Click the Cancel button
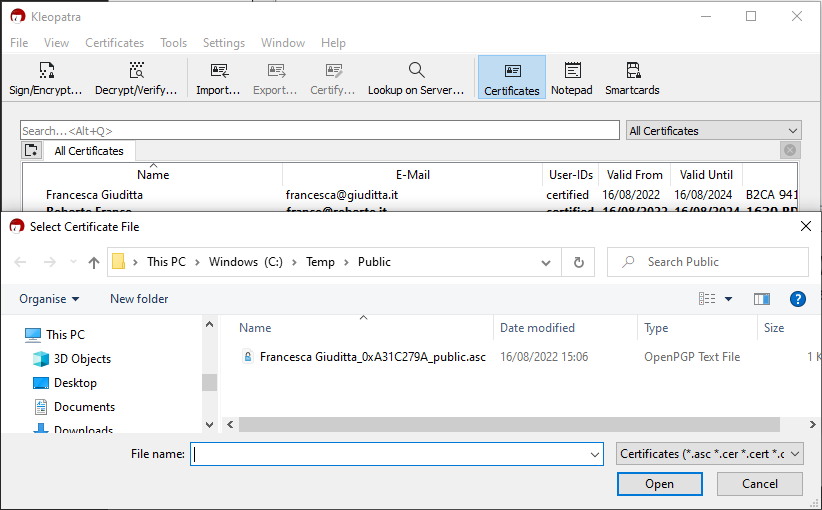Screen dimensions: 822x510 click(760, 484)
